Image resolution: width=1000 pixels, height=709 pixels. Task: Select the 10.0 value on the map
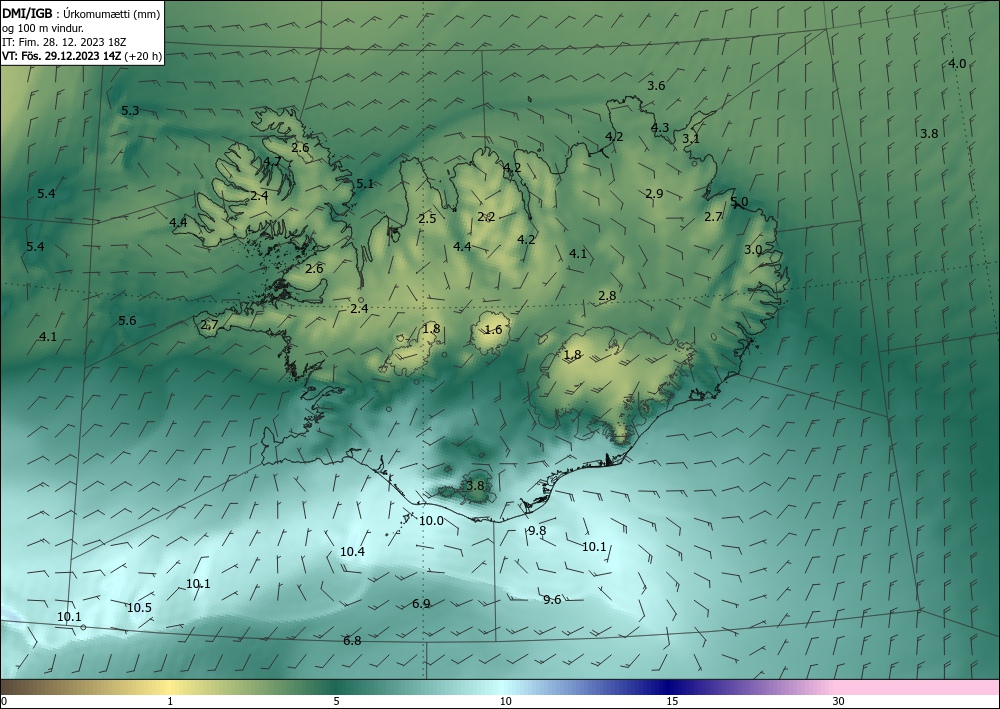431,521
